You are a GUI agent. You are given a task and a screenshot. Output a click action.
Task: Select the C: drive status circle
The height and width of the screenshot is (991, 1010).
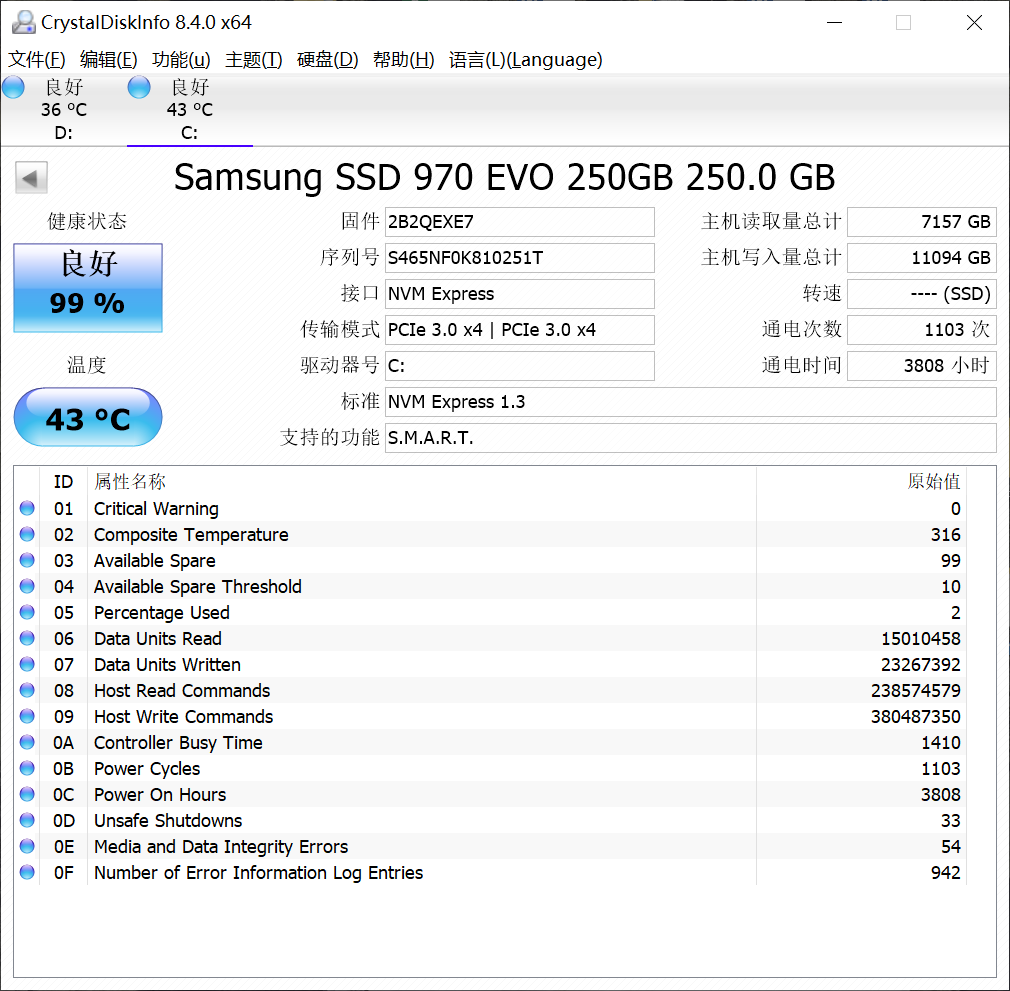click(x=139, y=87)
